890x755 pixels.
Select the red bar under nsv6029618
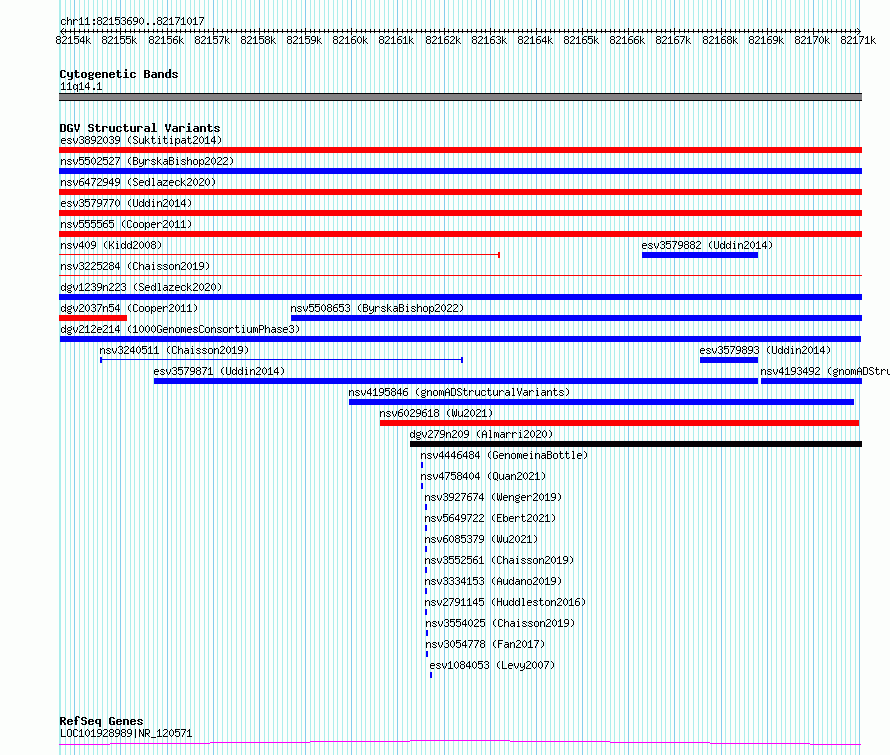click(x=619, y=423)
